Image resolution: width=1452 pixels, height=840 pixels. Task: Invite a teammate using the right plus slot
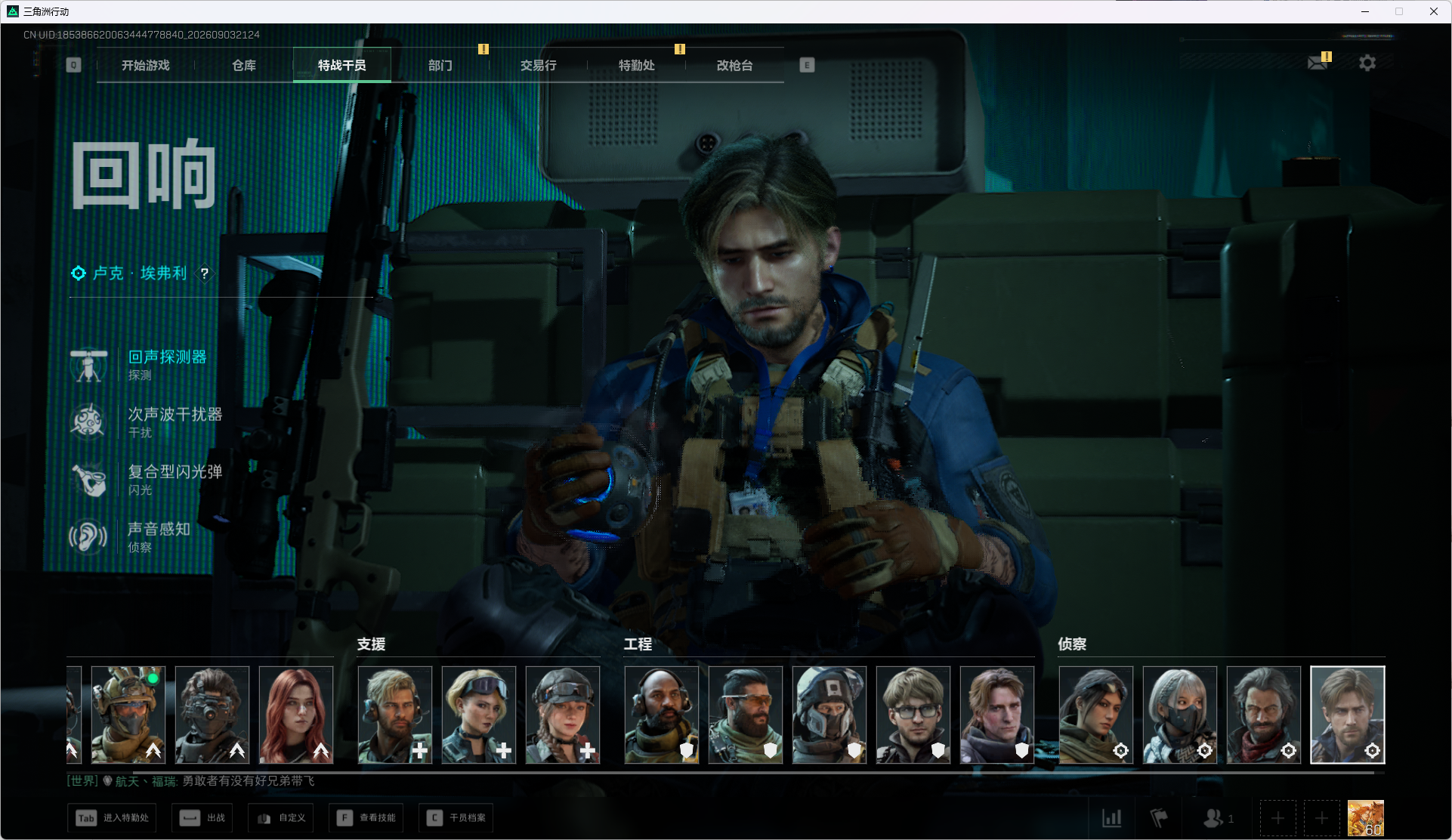tap(1322, 818)
